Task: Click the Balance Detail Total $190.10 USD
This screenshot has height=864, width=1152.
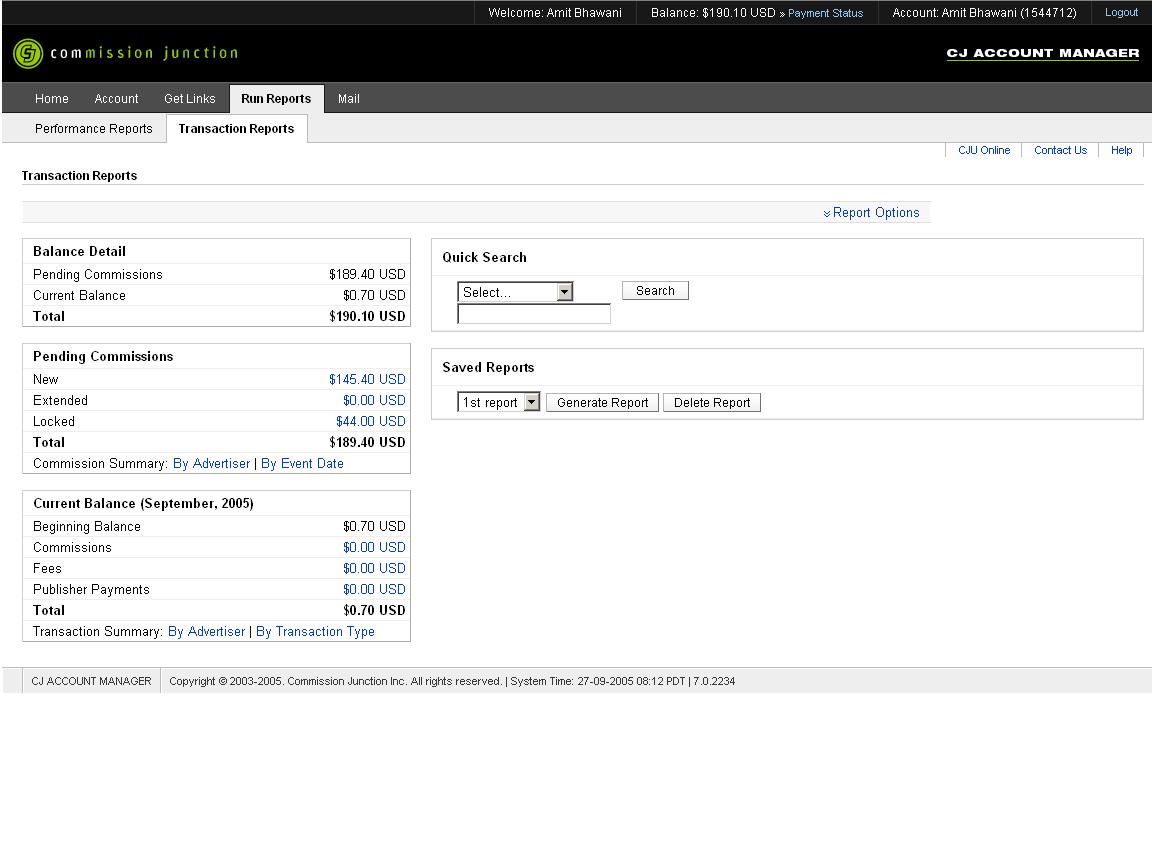Action: click(x=367, y=316)
